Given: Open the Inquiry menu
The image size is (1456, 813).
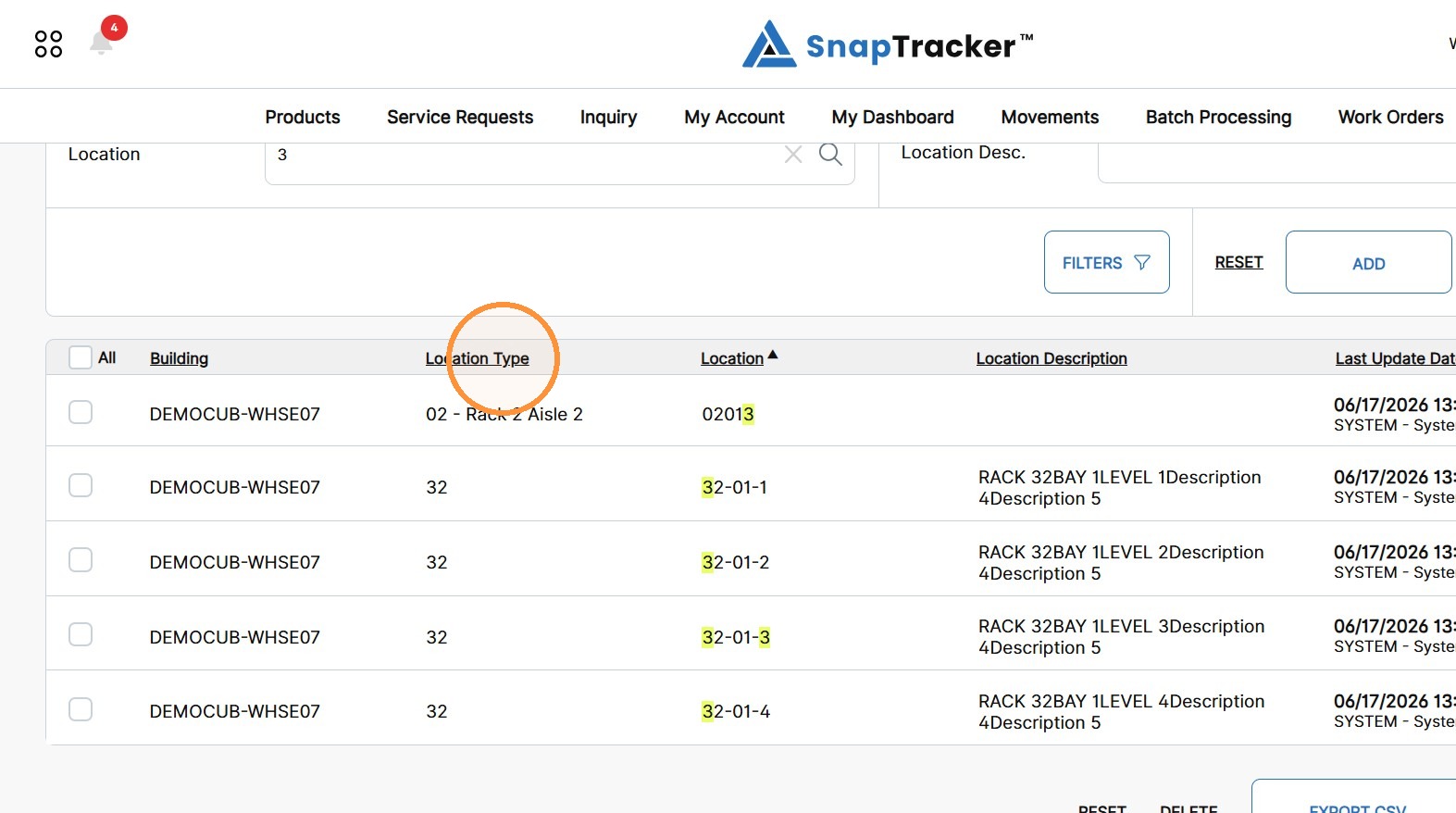Looking at the screenshot, I should [608, 117].
